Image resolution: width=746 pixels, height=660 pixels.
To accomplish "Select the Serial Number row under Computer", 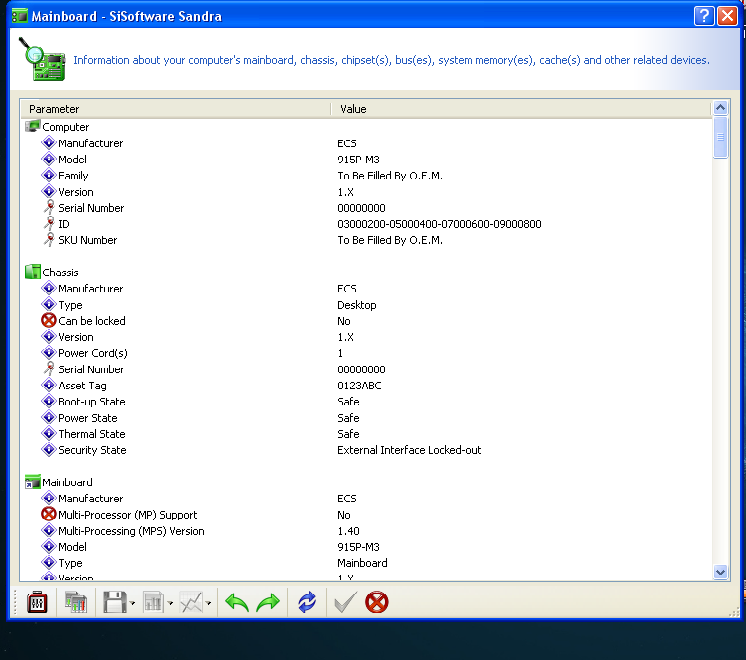I will click(x=91, y=208).
